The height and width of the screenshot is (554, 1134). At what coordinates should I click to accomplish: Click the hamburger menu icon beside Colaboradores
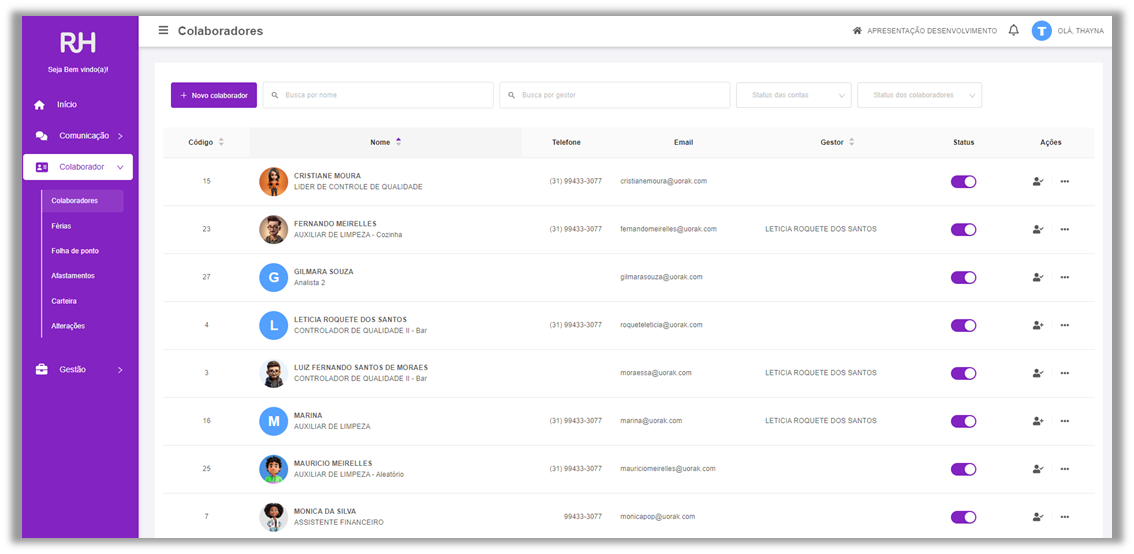tap(163, 30)
